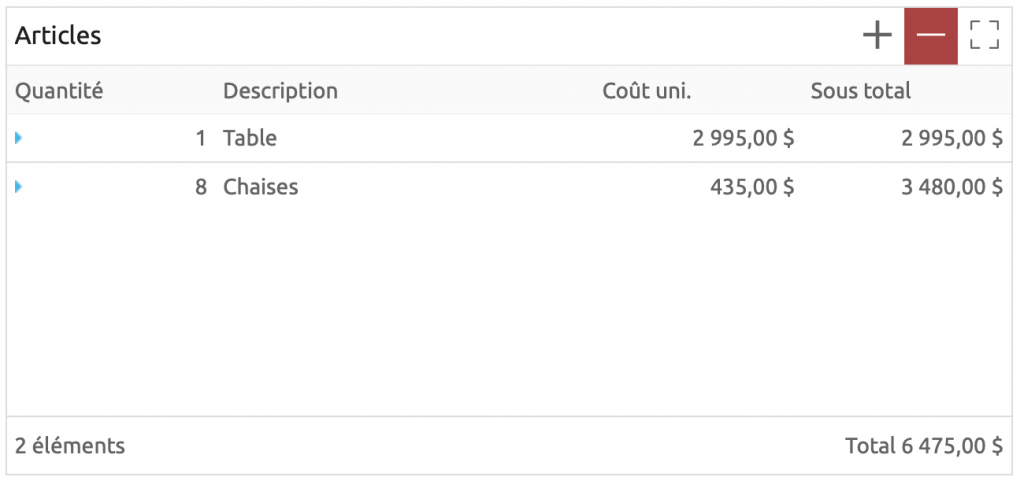
Task: Expand the Table row arrow
Action: click(19, 138)
